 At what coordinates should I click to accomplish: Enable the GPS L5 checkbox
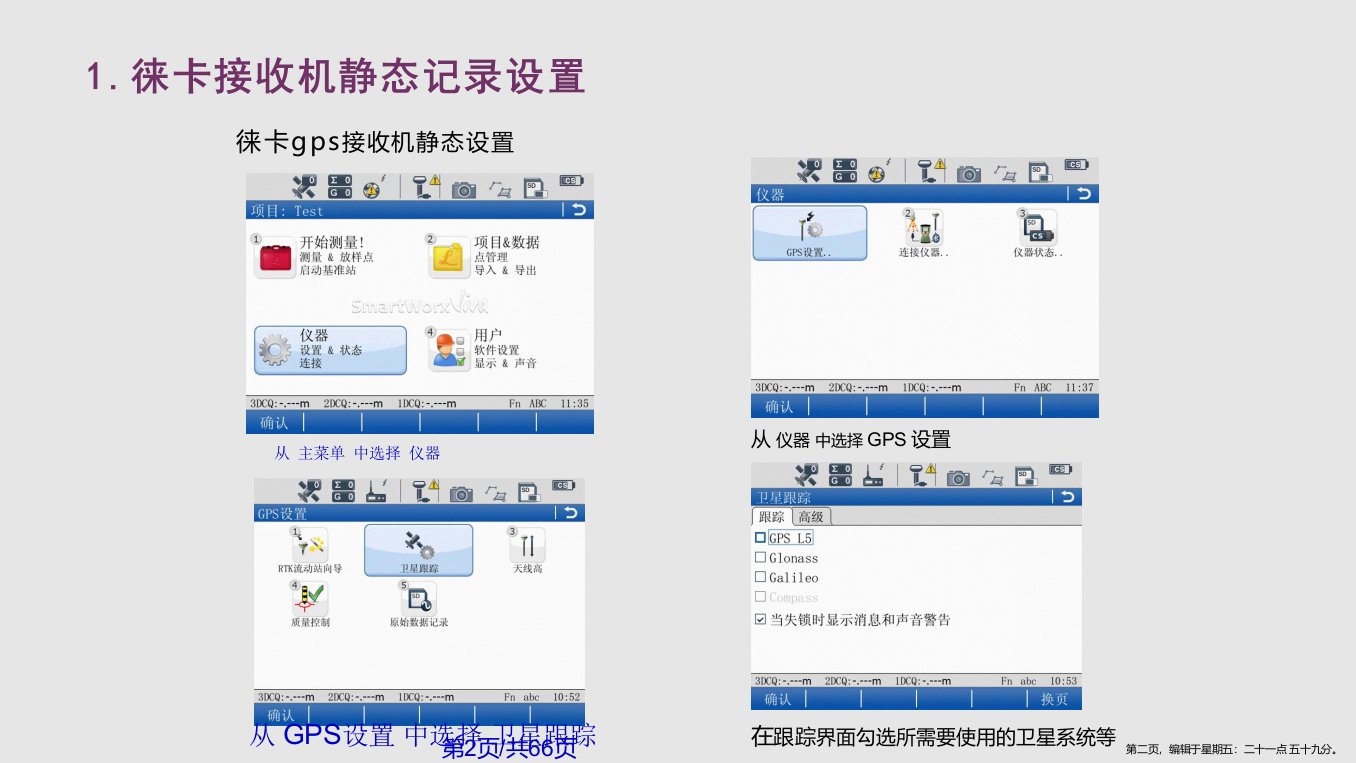coord(760,538)
